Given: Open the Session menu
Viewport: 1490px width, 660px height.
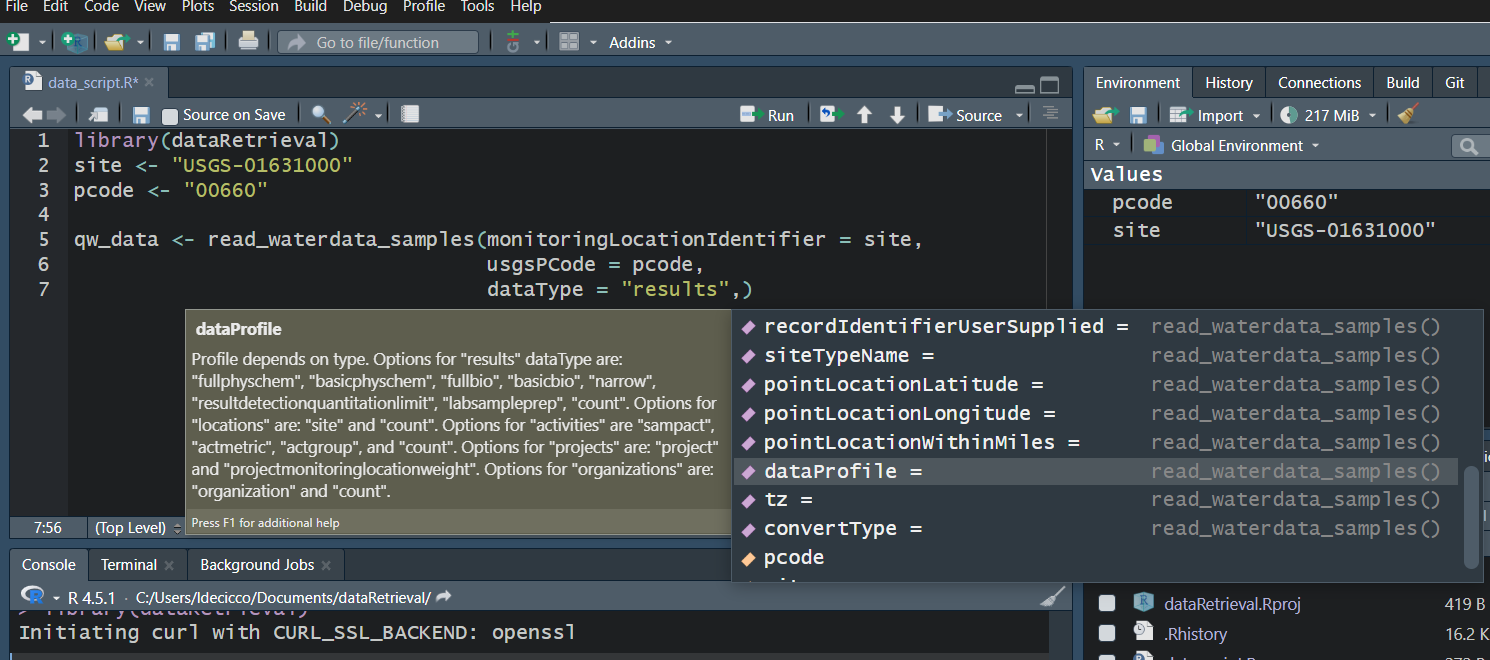Looking at the screenshot, I should pos(253,7).
